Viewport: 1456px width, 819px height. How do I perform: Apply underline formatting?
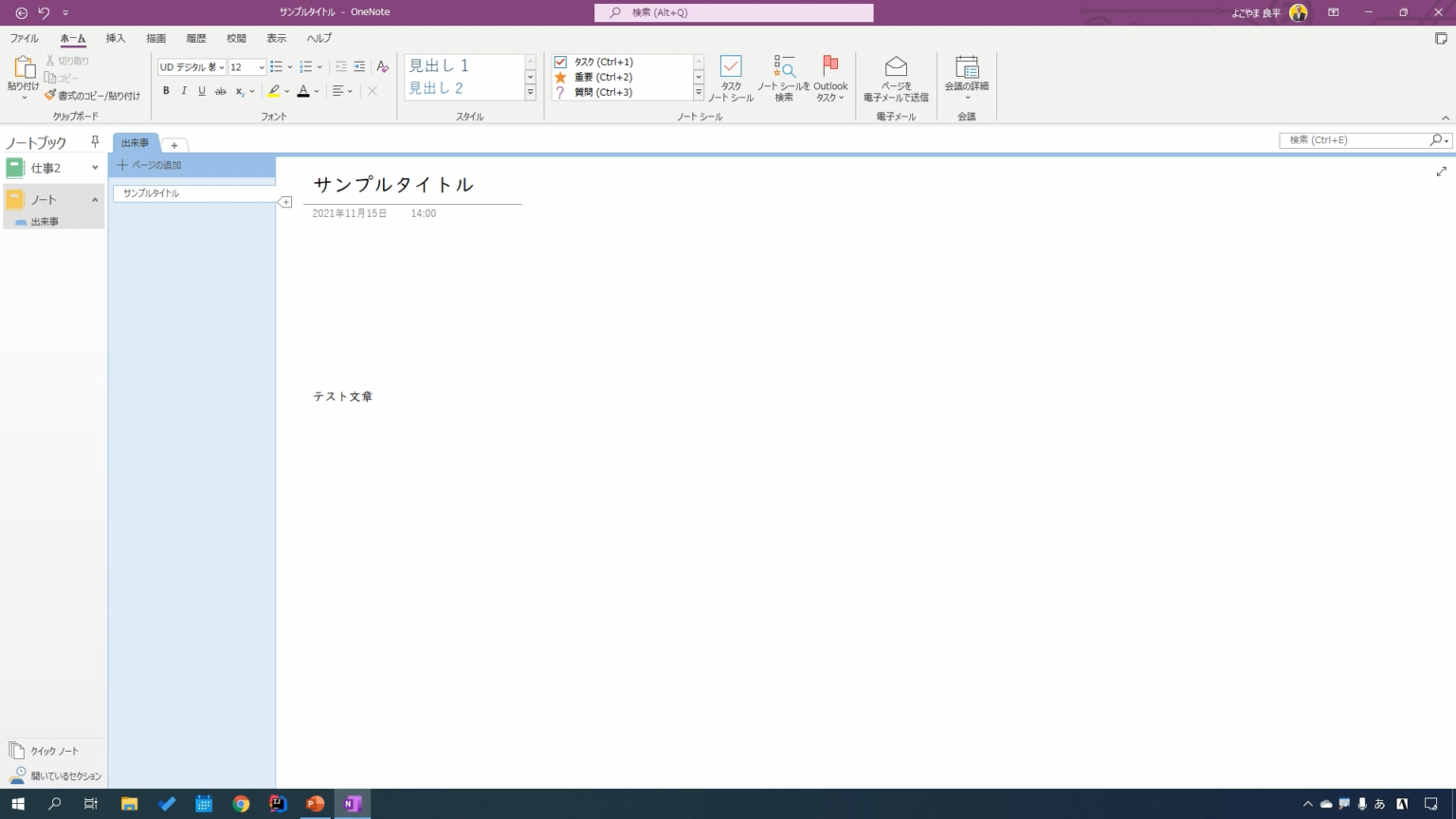click(x=201, y=91)
